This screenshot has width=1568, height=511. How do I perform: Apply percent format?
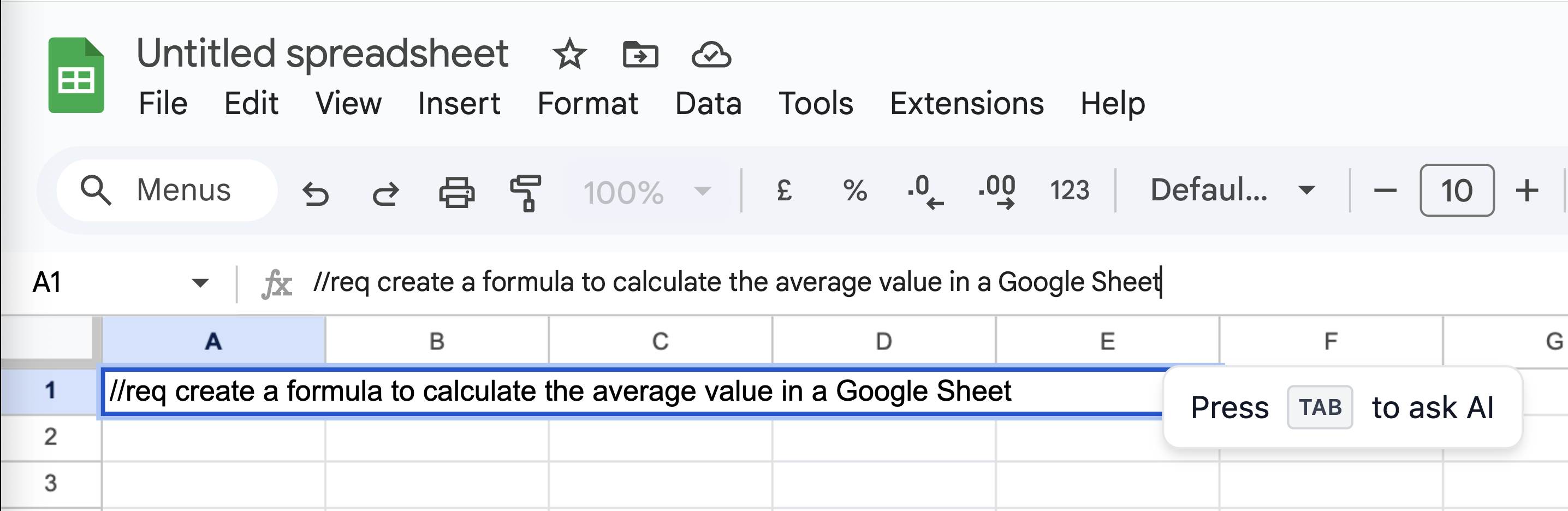point(854,191)
